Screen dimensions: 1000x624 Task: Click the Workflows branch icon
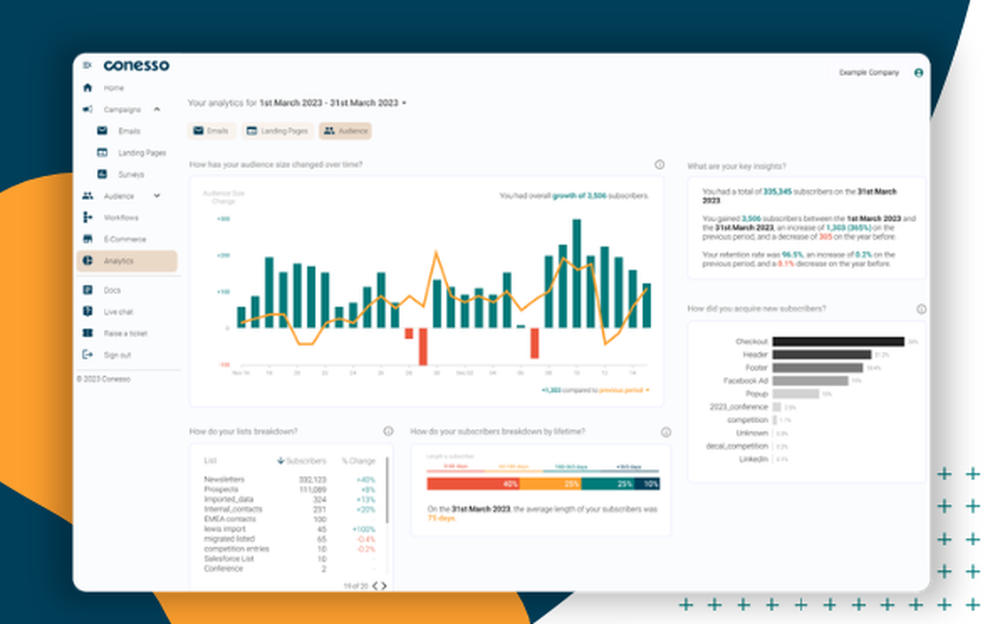coord(88,218)
